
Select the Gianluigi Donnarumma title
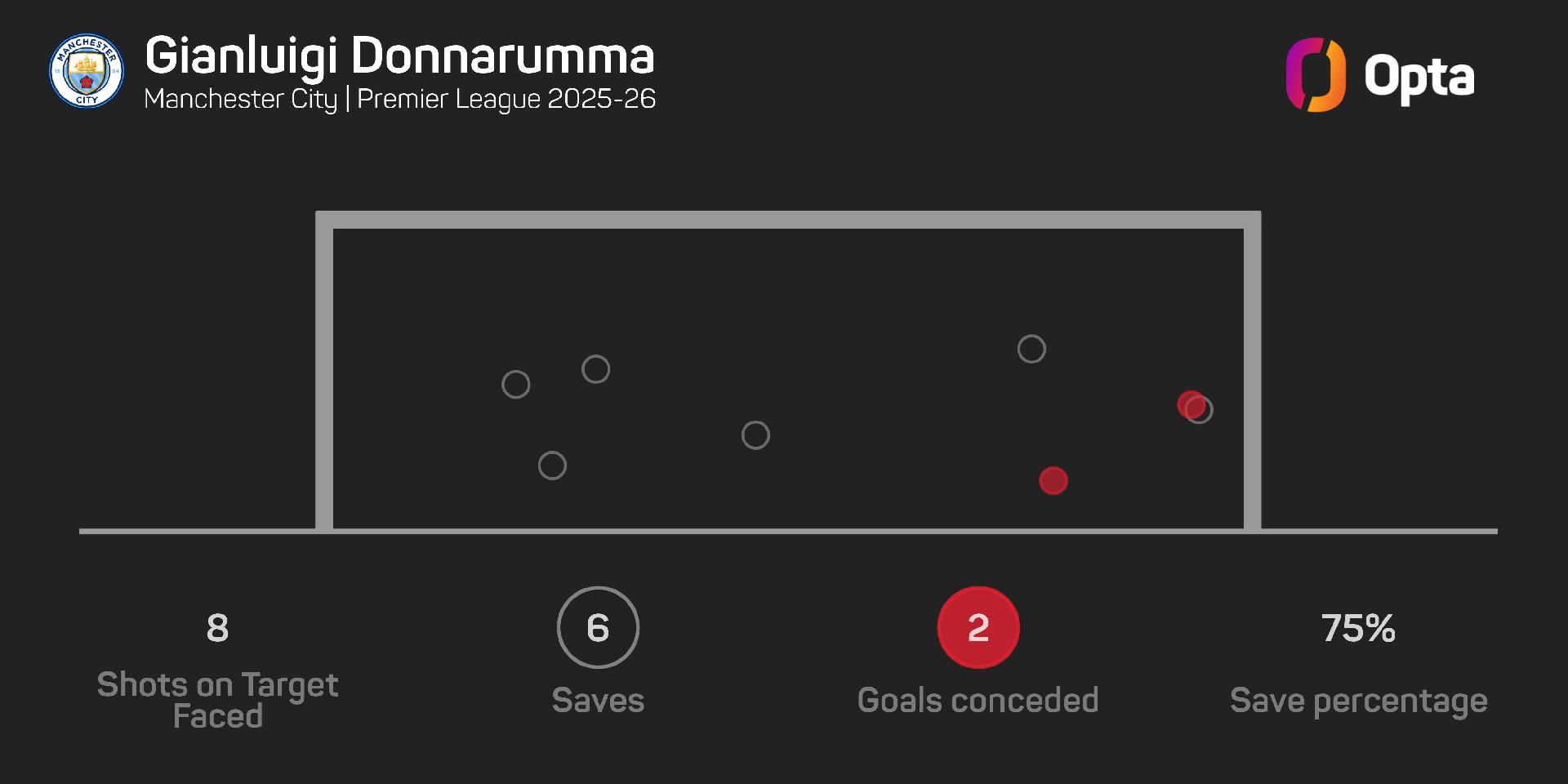399,56
